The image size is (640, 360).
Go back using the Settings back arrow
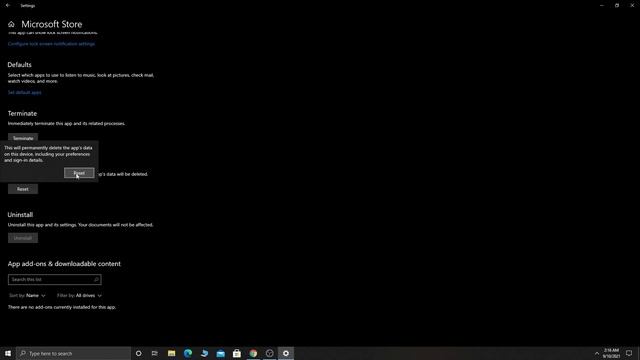point(8,6)
